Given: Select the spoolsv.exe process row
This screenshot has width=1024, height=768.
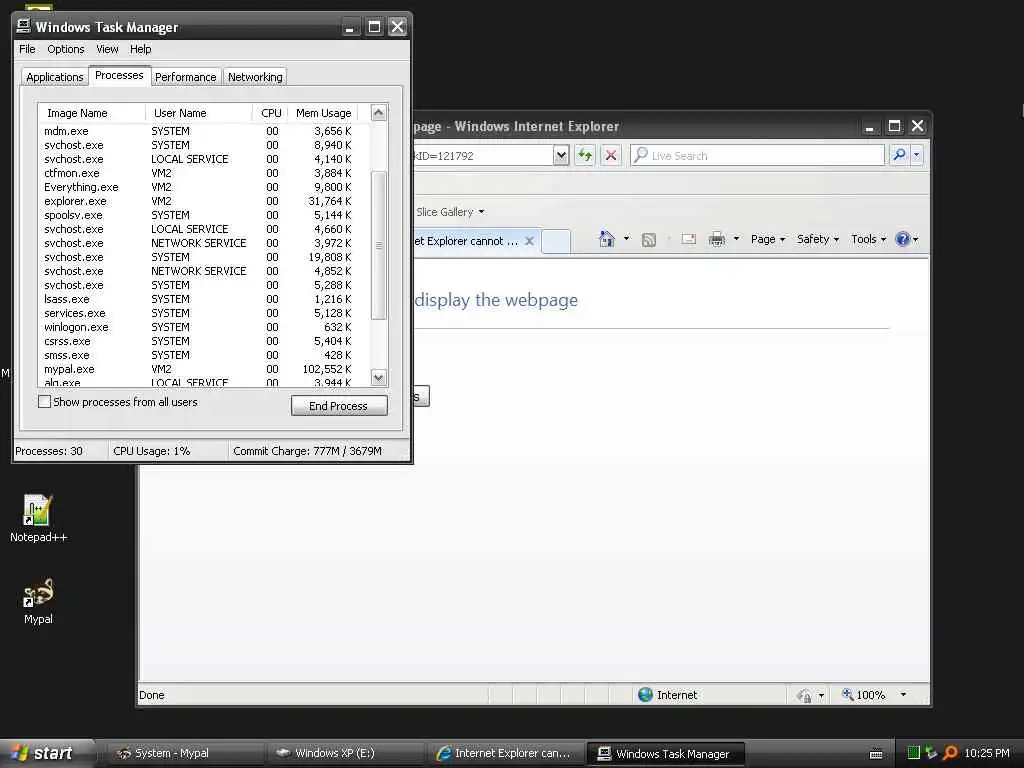Looking at the screenshot, I should [x=204, y=215].
